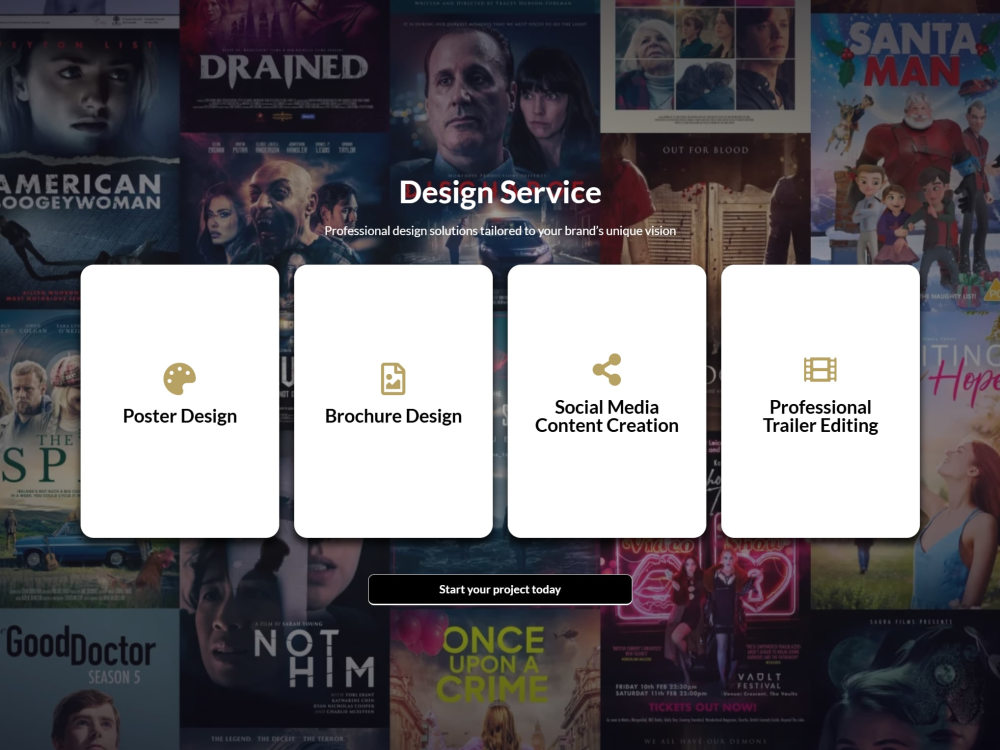
Task: Click the Start your project today button
Action: pyautogui.click(x=500, y=589)
